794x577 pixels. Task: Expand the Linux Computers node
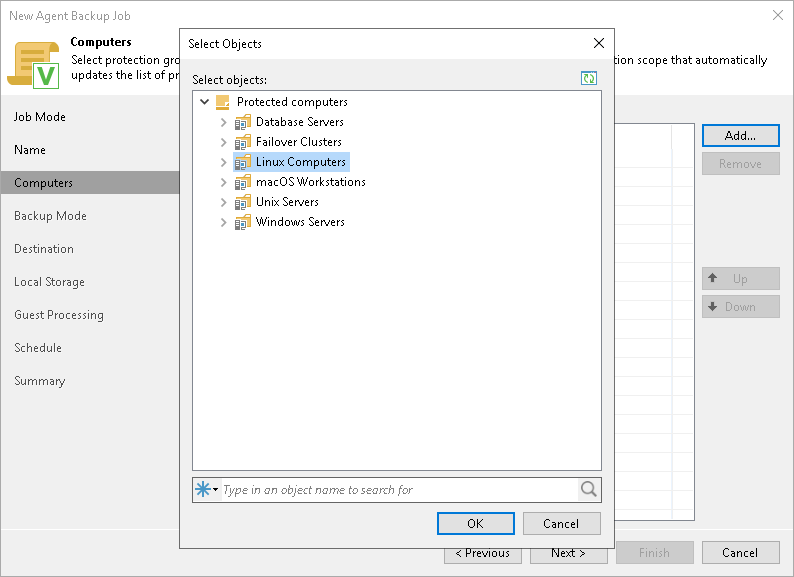pos(223,162)
